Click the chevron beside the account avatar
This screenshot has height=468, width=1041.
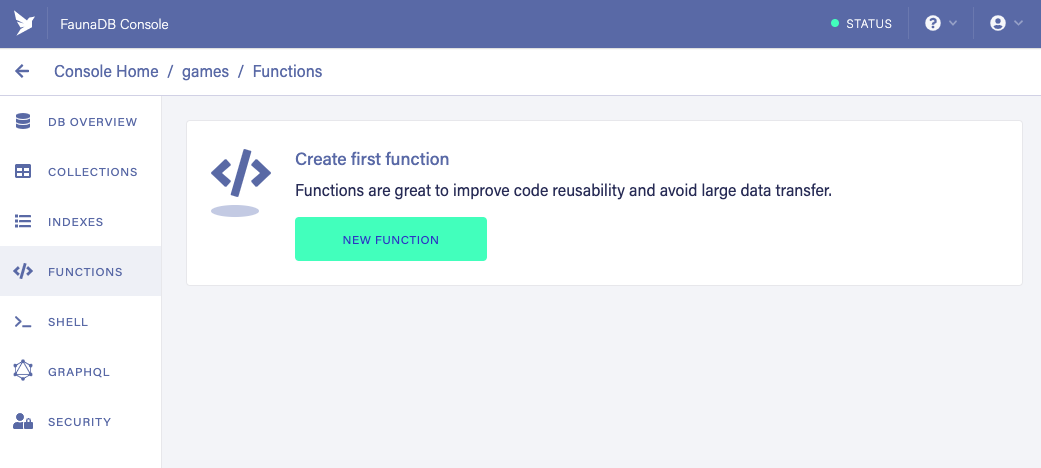1018,23
